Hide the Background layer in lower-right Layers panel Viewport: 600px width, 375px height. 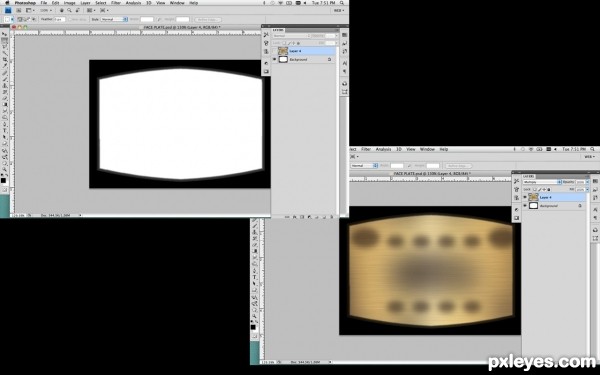[525, 206]
